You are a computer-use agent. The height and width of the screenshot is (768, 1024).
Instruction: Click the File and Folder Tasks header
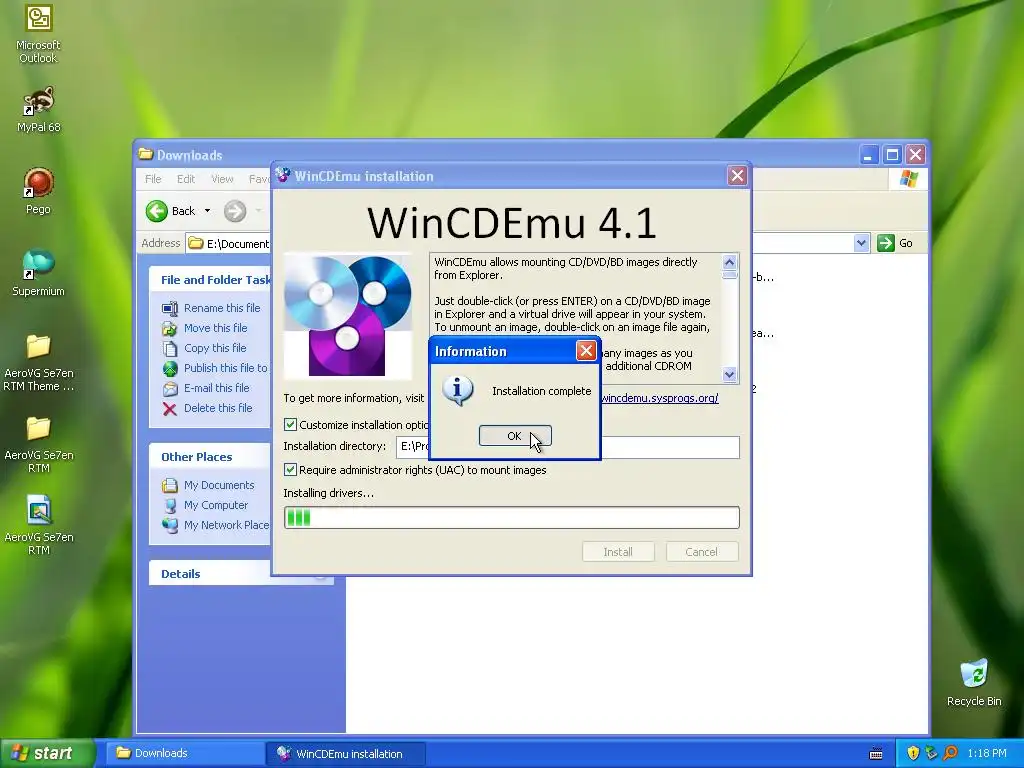click(210, 280)
